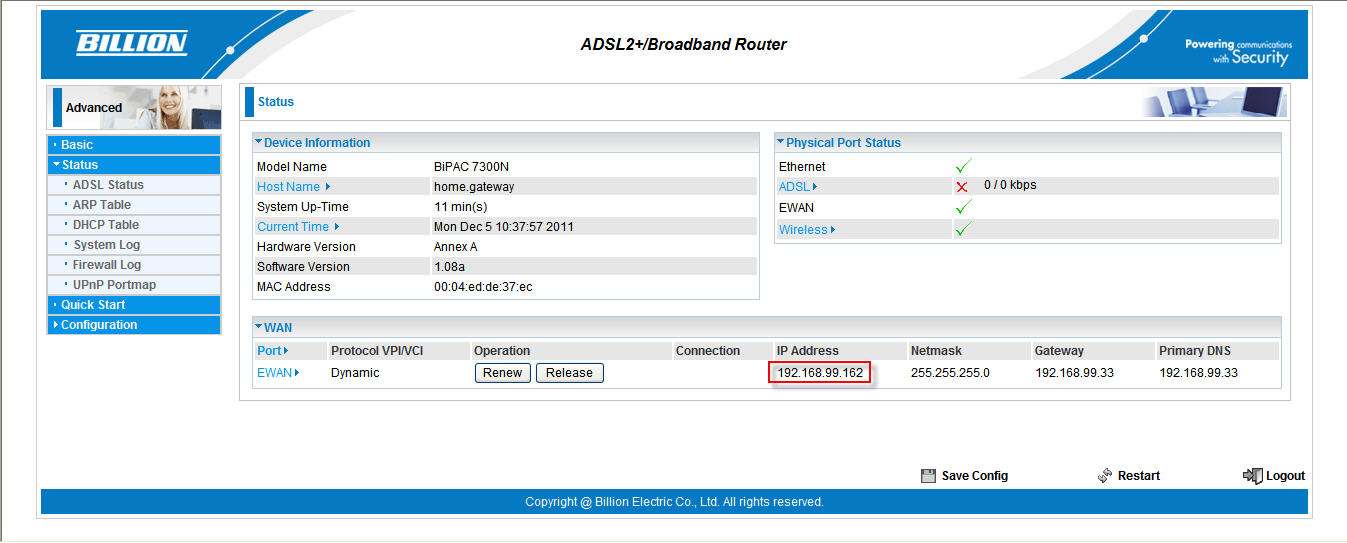Expand the Basic menu

[134, 145]
